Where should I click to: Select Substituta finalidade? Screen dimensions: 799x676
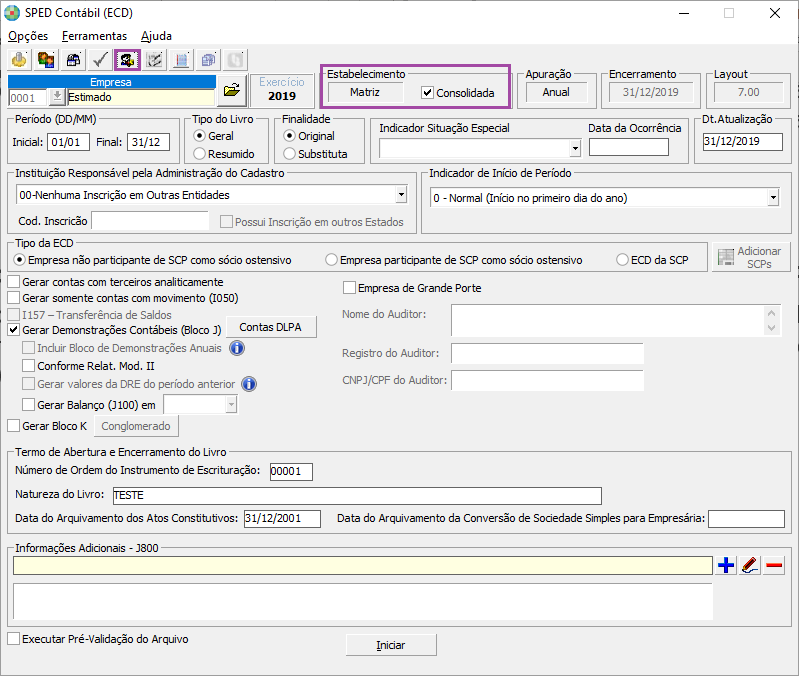coord(289,154)
